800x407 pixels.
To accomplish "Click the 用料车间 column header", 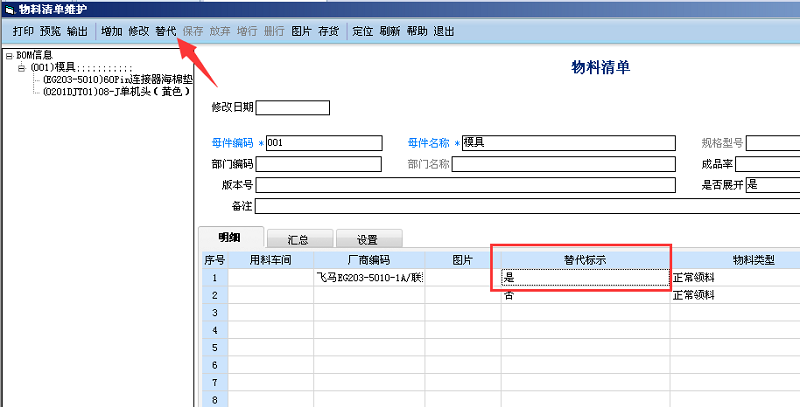I will click(x=270, y=260).
